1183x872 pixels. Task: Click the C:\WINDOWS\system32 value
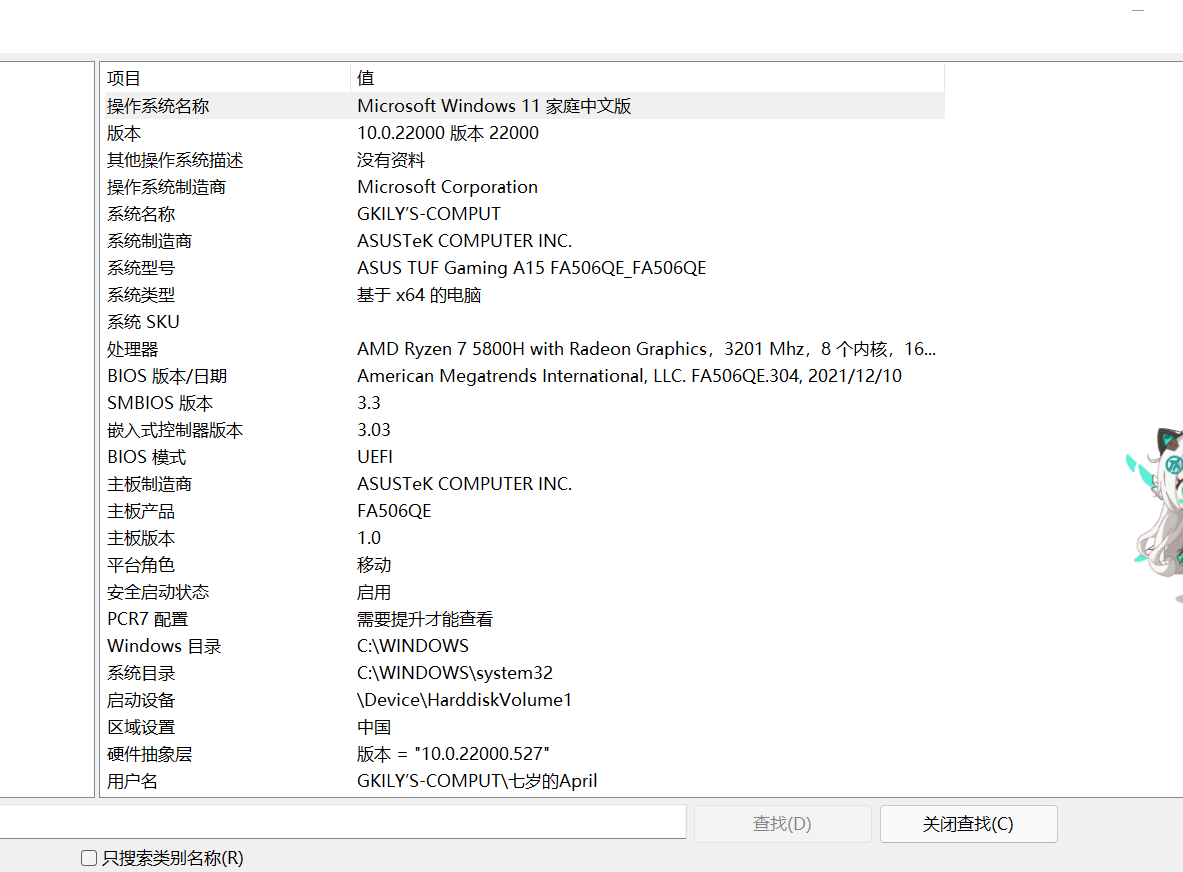click(x=454, y=673)
